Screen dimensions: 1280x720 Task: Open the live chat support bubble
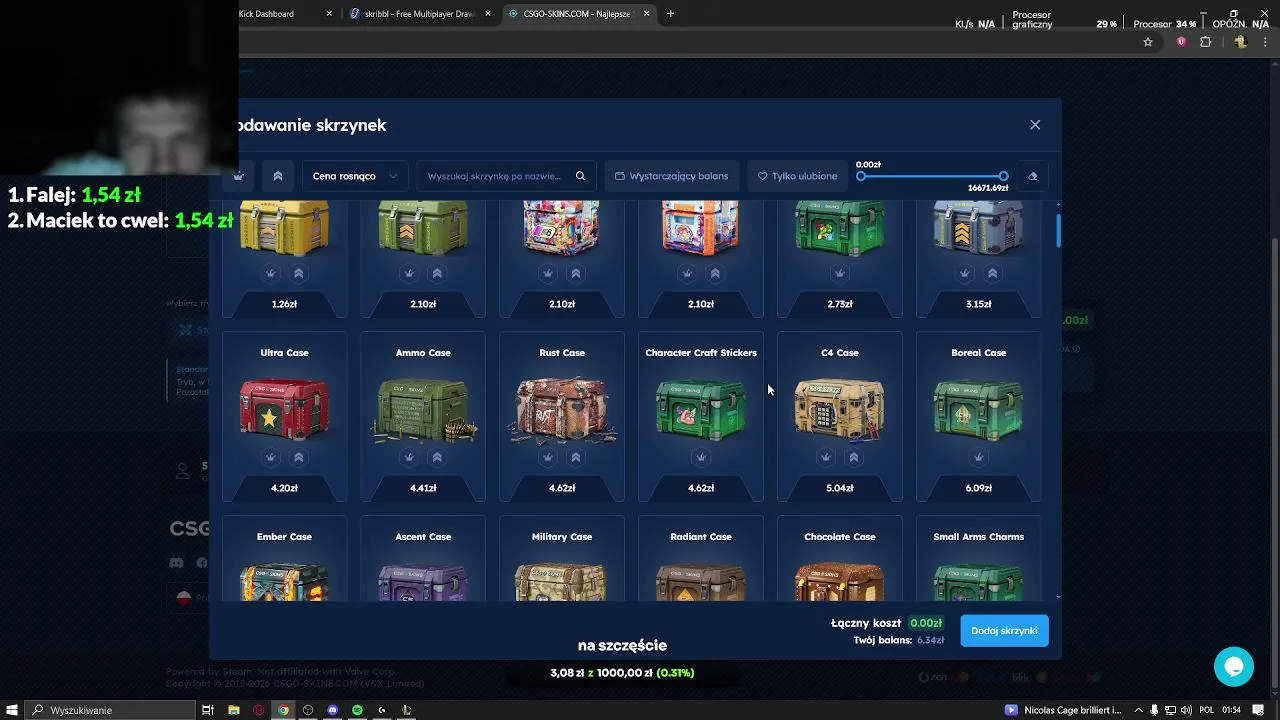pyautogui.click(x=1234, y=667)
